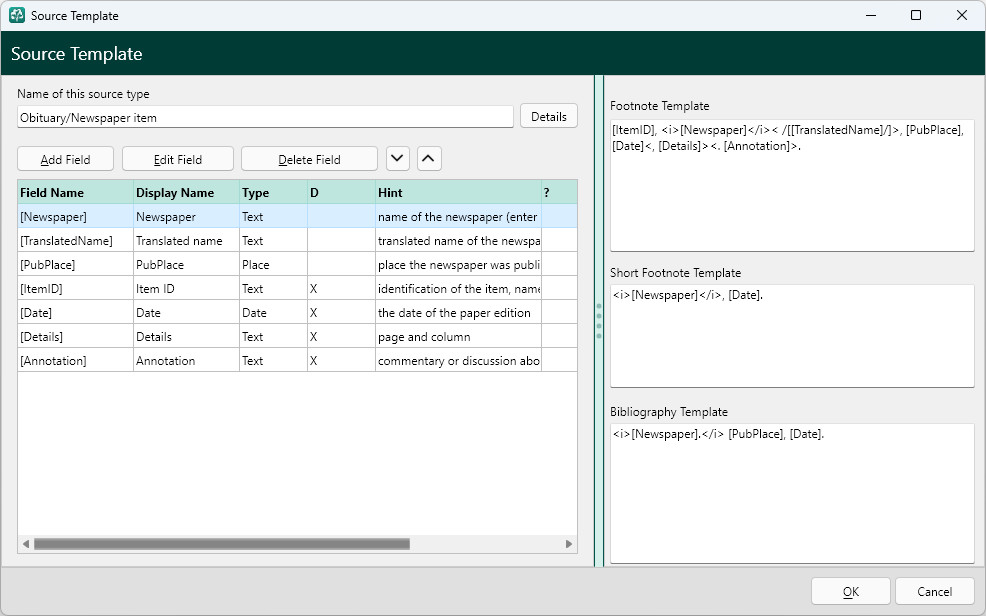The width and height of the screenshot is (986, 616).
Task: Move selected field up with arrow button
Action: pos(429,158)
